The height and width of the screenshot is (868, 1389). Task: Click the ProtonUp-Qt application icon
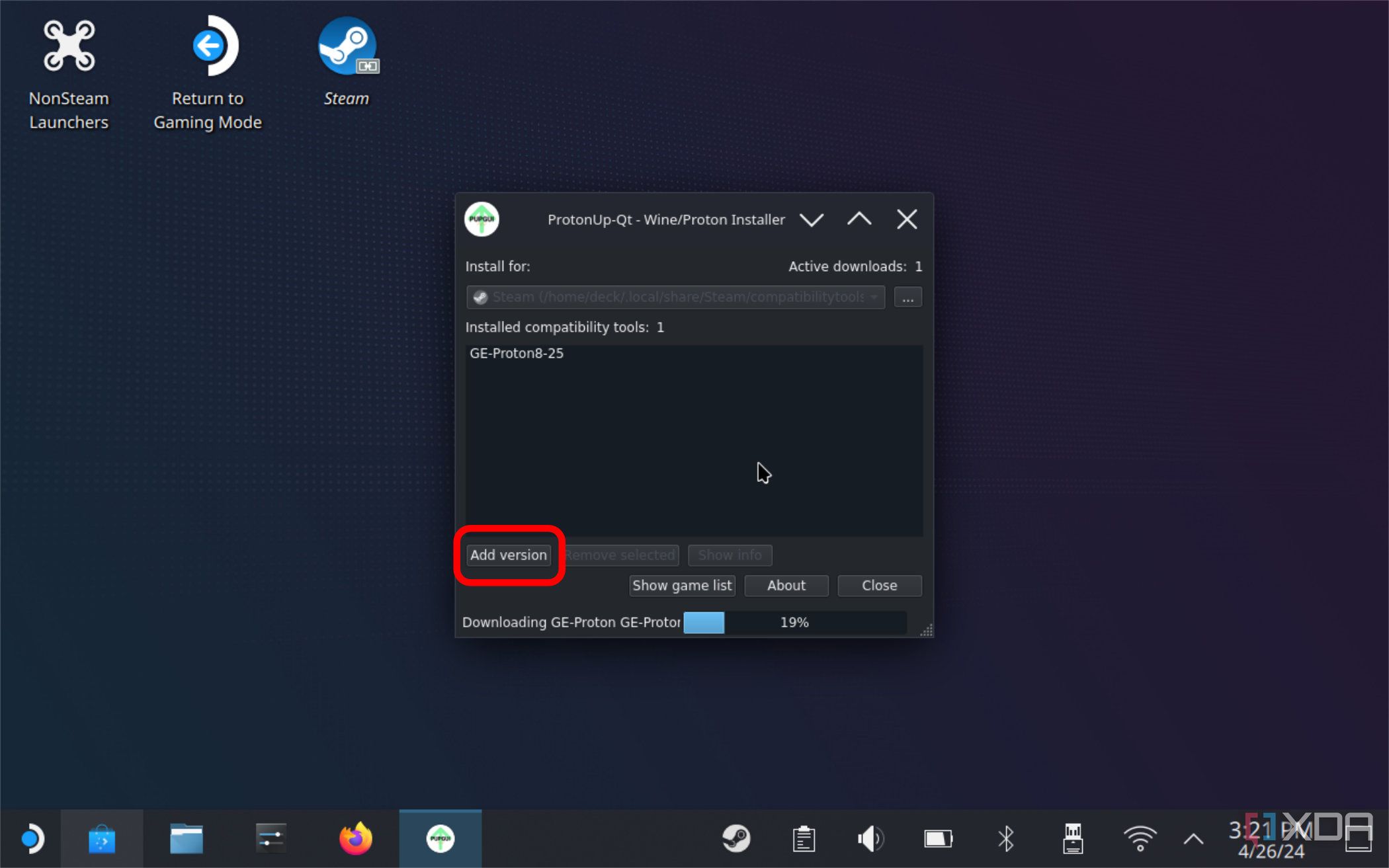[x=440, y=838]
